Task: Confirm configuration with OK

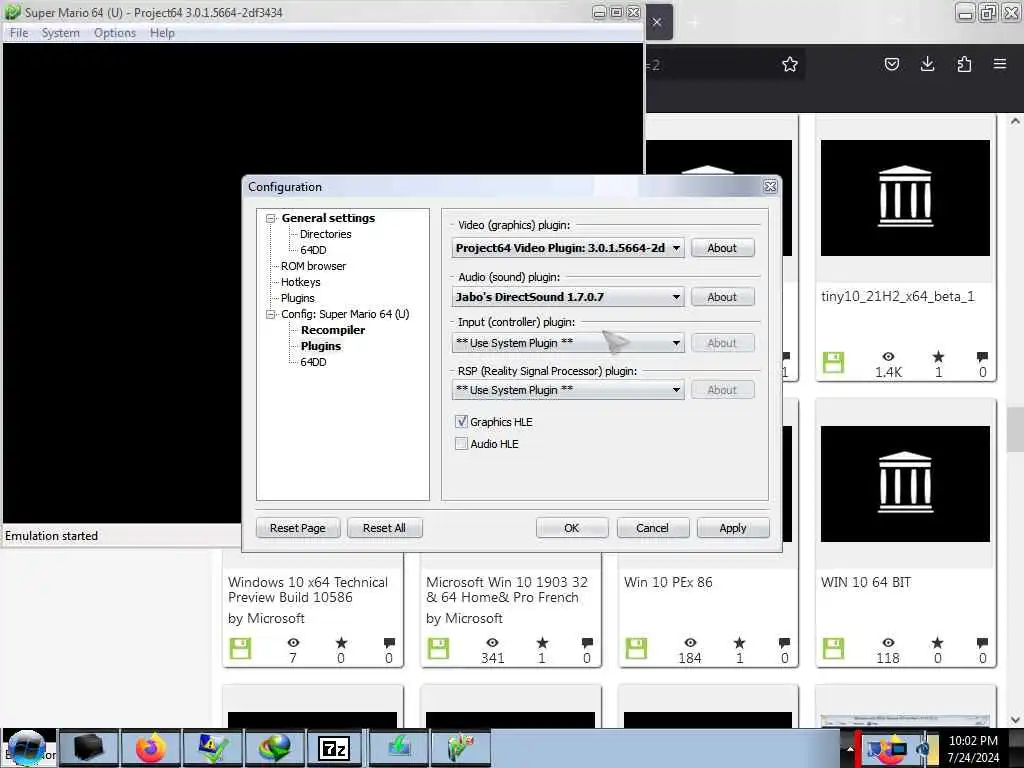Action: tap(572, 528)
